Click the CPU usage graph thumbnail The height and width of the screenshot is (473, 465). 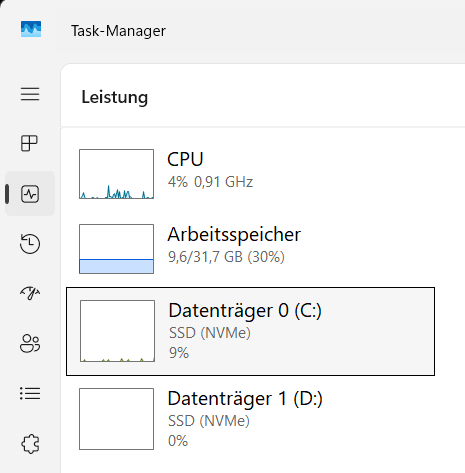[117, 174]
